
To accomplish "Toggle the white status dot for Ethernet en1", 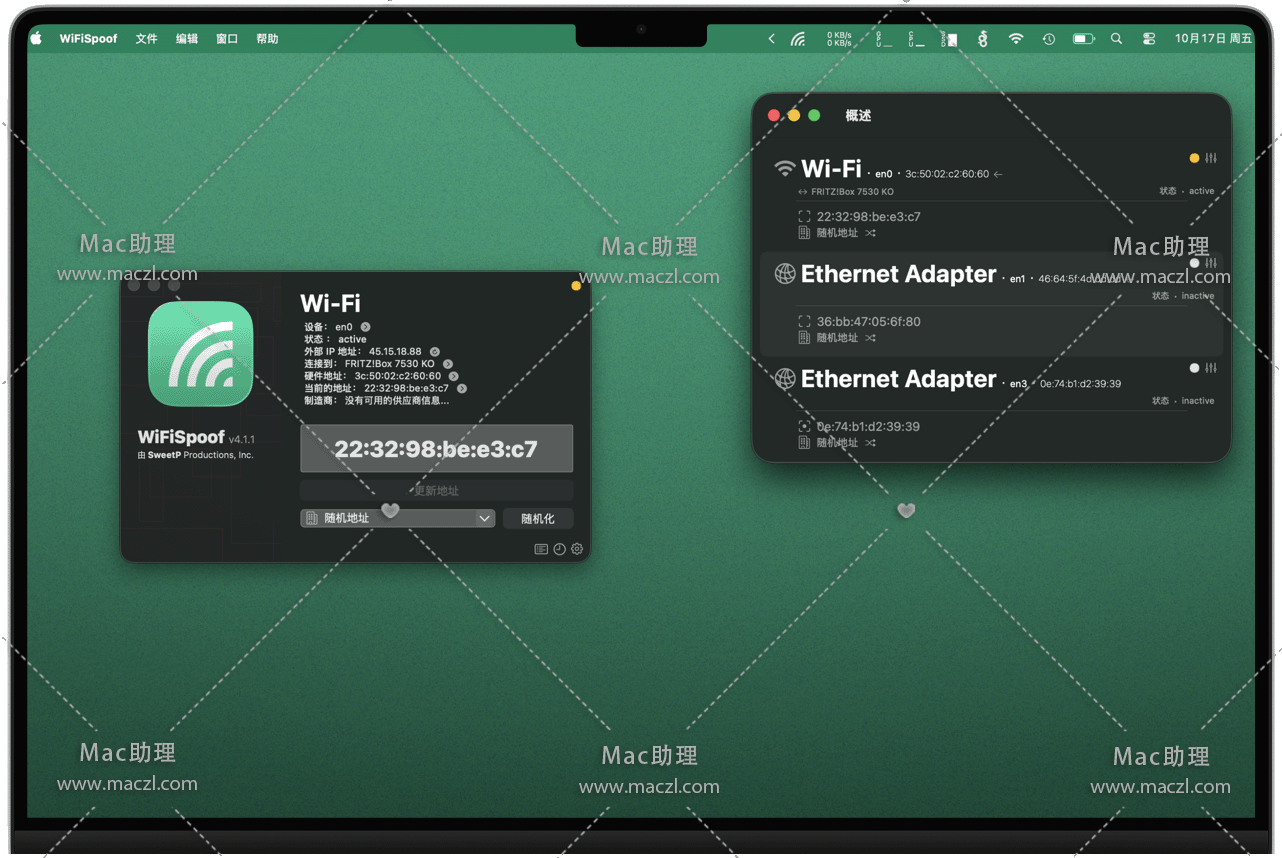I will click(1194, 263).
